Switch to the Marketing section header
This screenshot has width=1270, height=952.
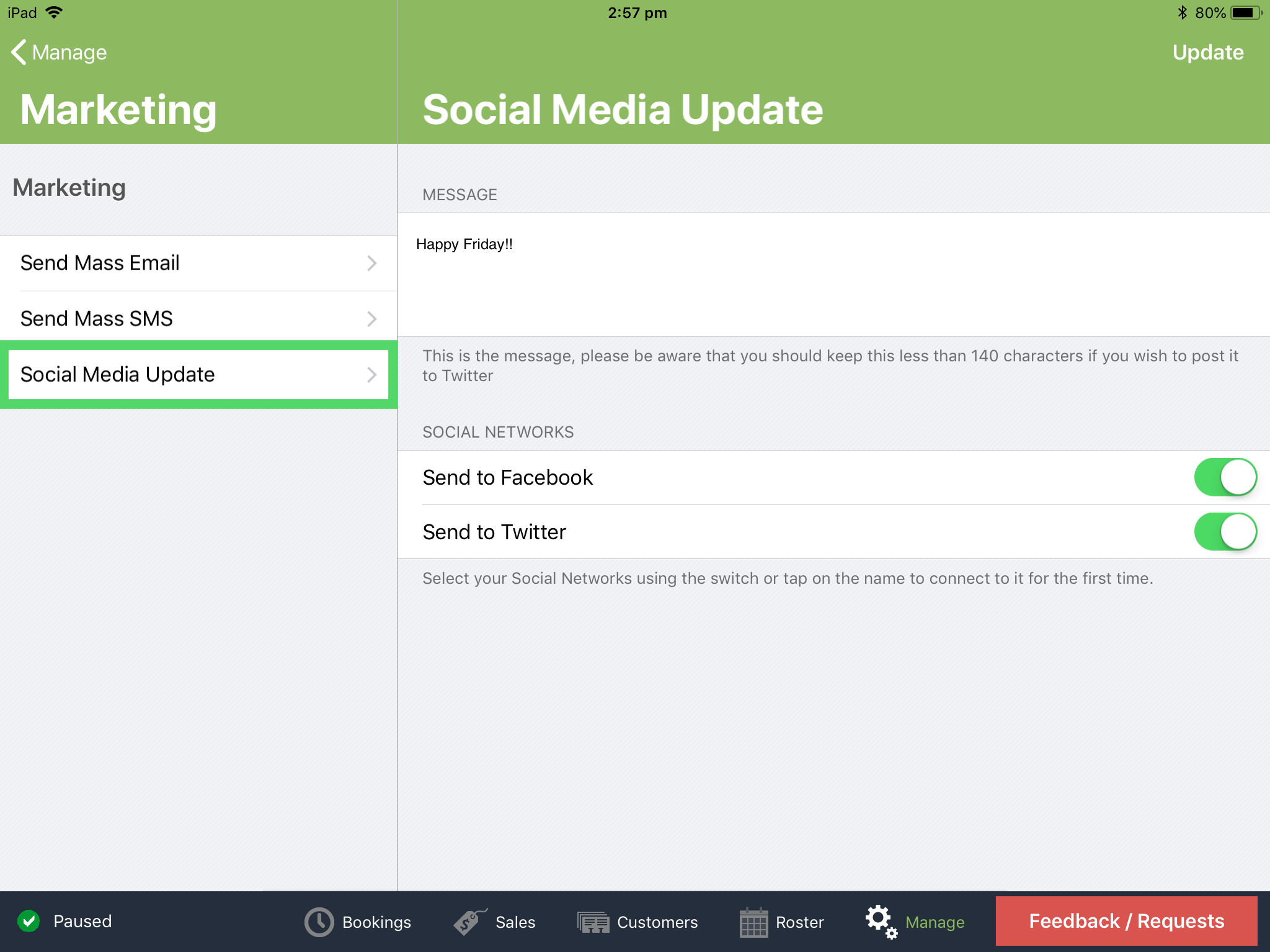69,187
